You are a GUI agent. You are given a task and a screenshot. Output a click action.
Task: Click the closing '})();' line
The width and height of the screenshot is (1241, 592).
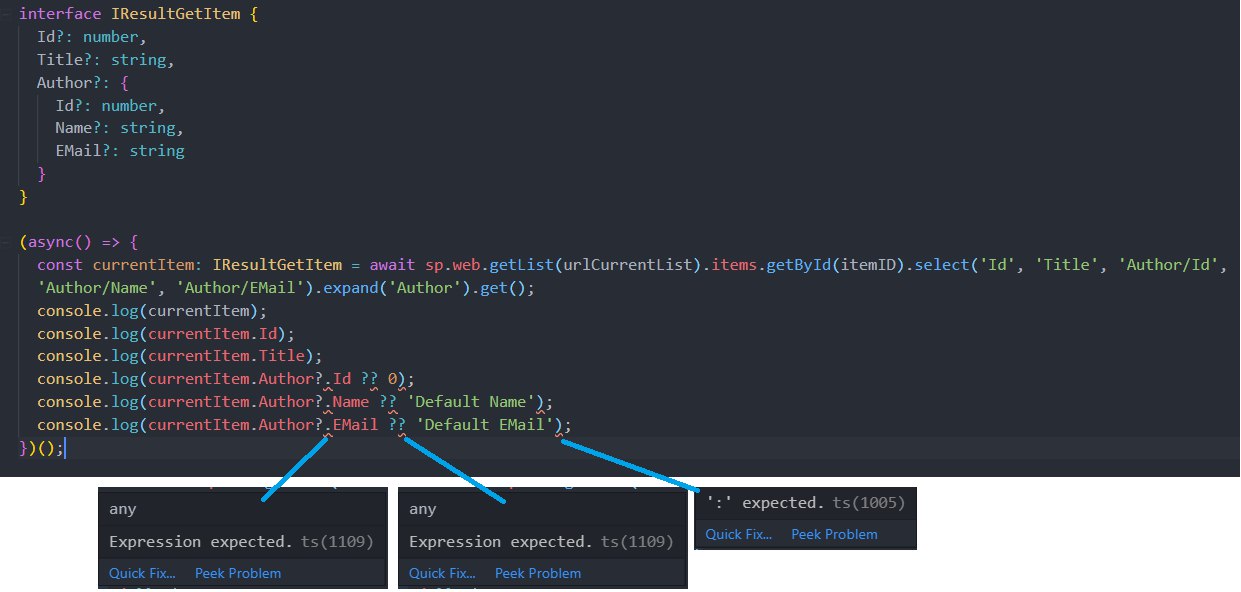(42, 448)
